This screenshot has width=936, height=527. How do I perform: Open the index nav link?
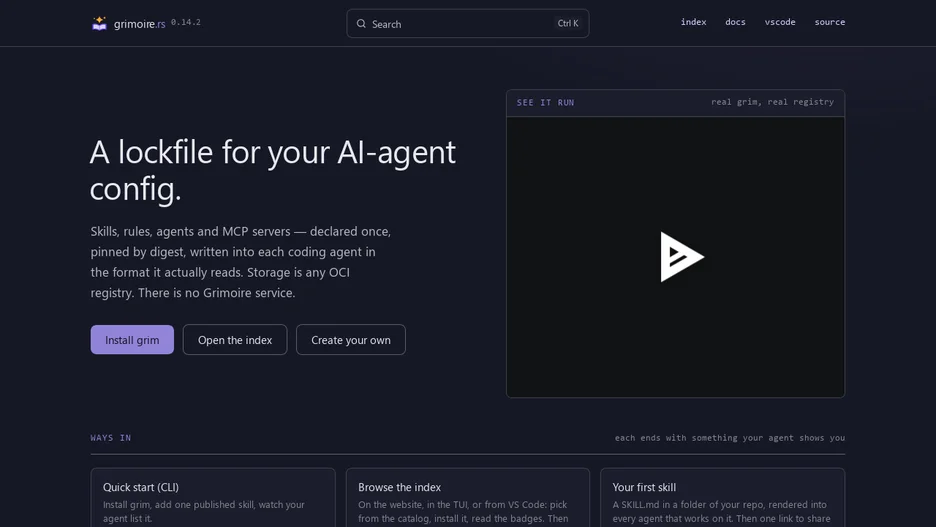[x=693, y=22]
